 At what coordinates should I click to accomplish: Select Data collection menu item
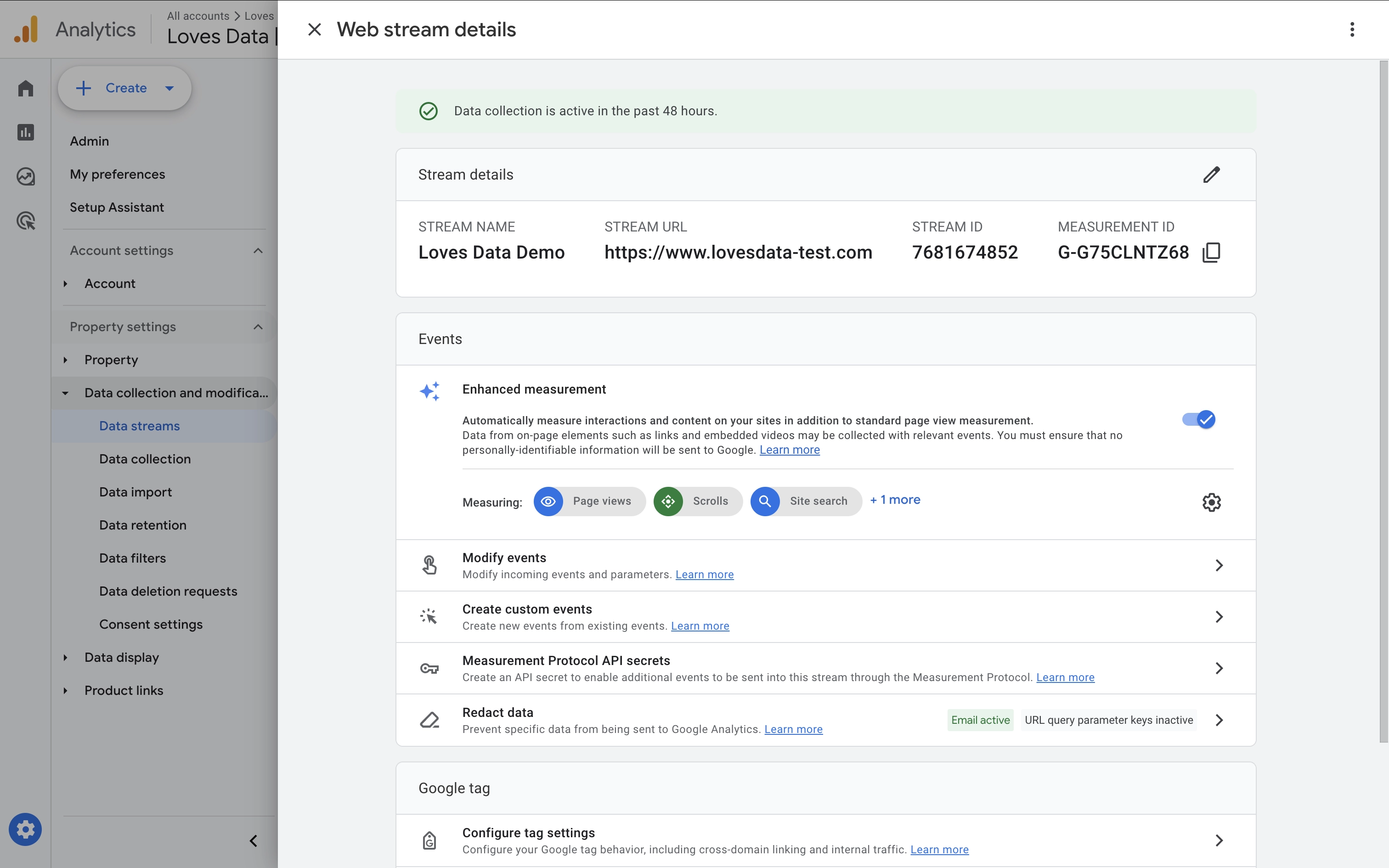coord(145,459)
